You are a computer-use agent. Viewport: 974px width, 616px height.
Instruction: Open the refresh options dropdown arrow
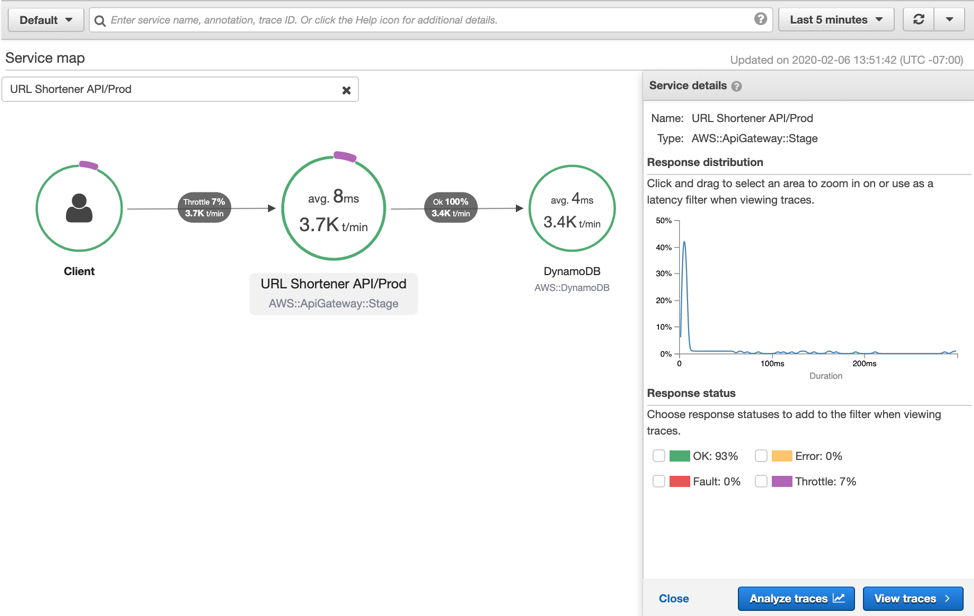pyautogui.click(x=949, y=20)
